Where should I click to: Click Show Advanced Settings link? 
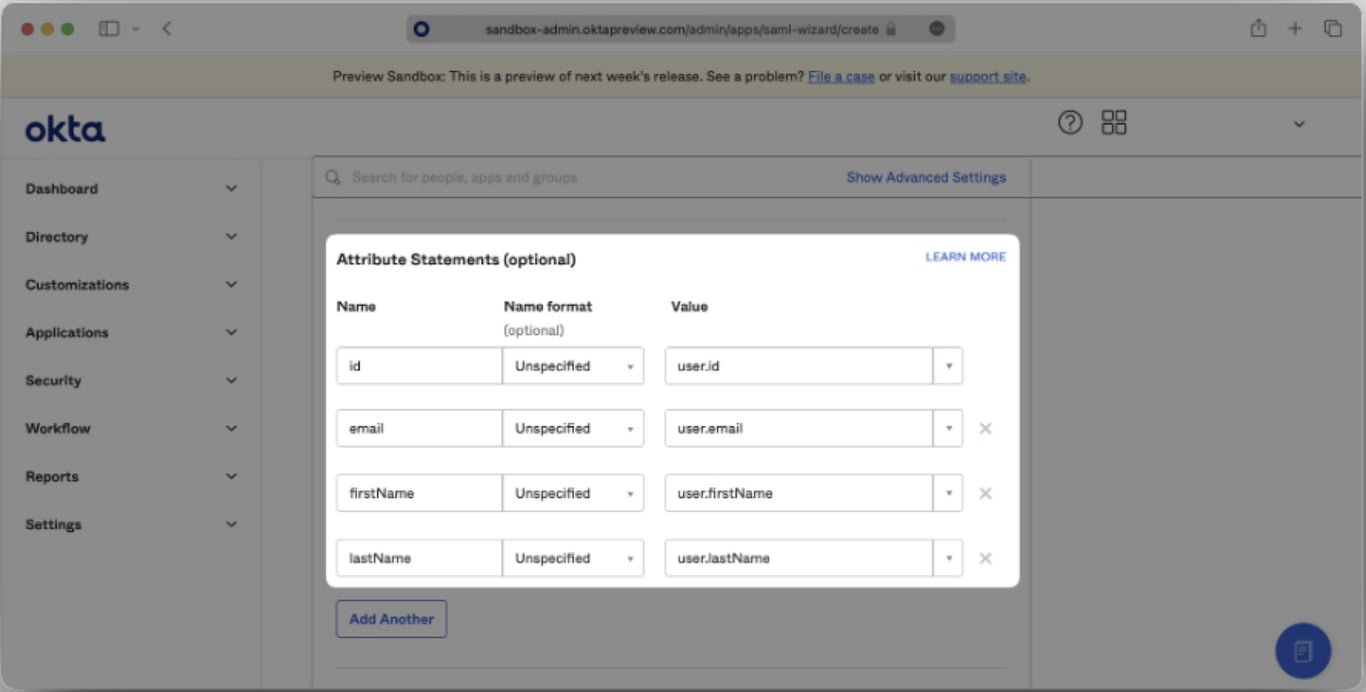(x=926, y=177)
